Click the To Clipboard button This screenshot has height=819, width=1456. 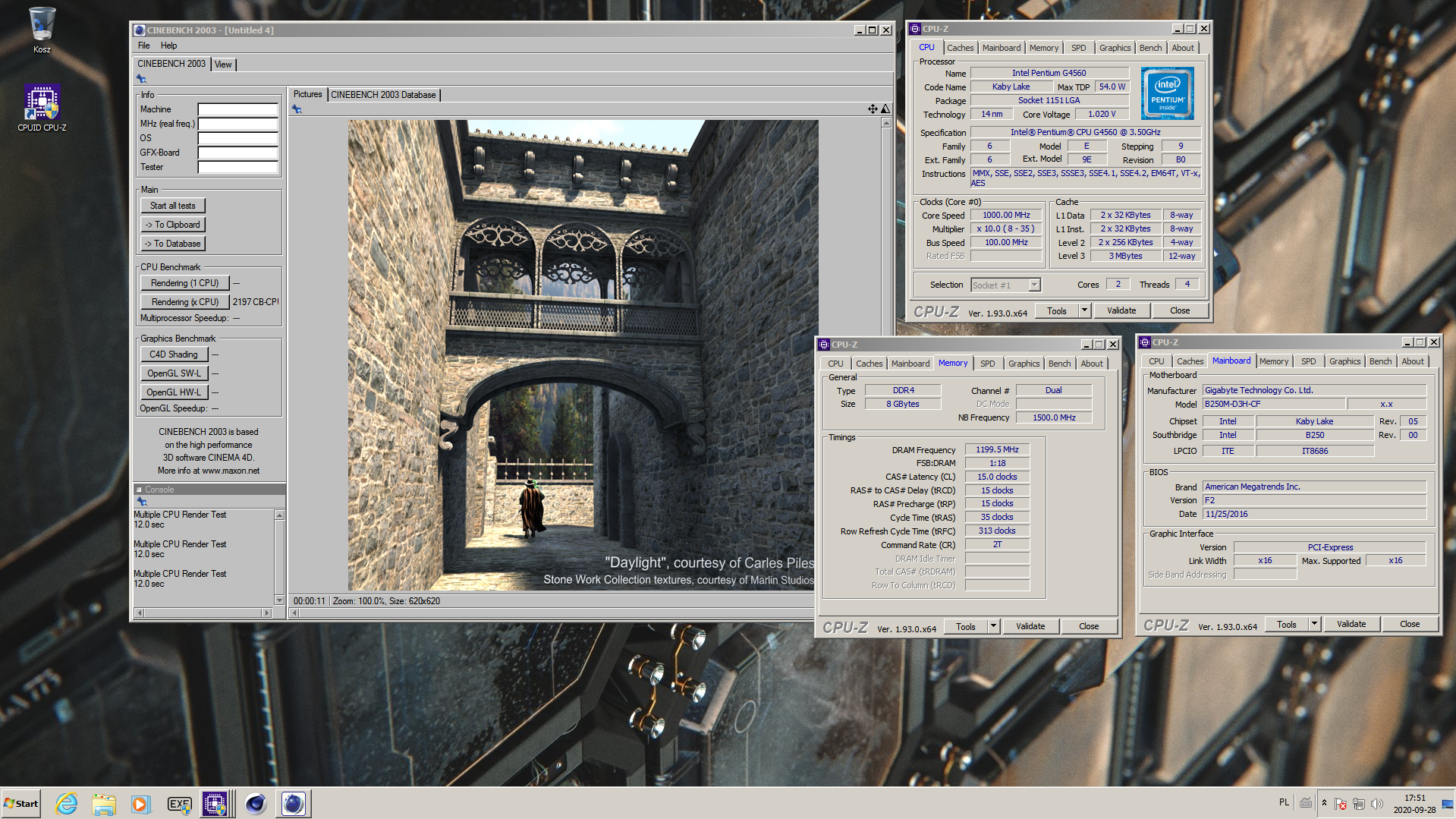click(x=172, y=225)
